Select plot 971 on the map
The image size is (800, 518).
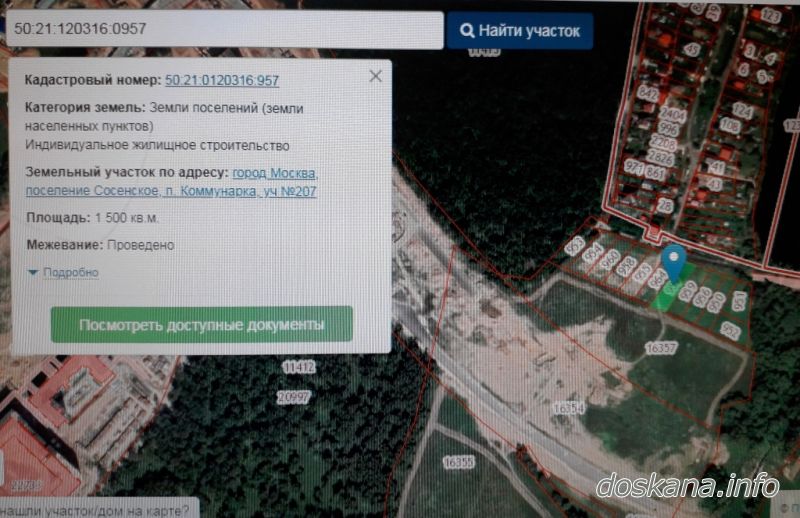(x=633, y=166)
